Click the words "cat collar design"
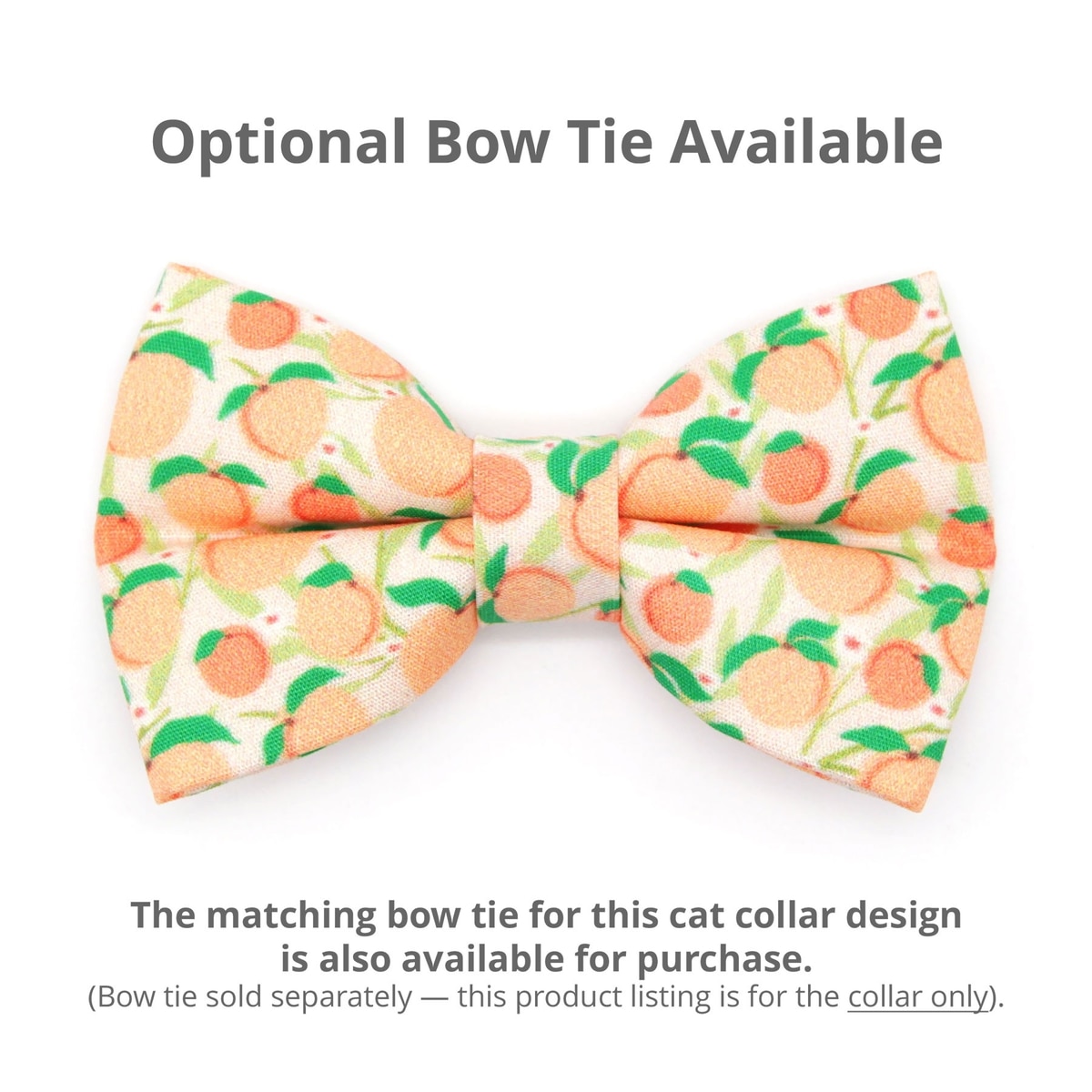 (x=810, y=915)
